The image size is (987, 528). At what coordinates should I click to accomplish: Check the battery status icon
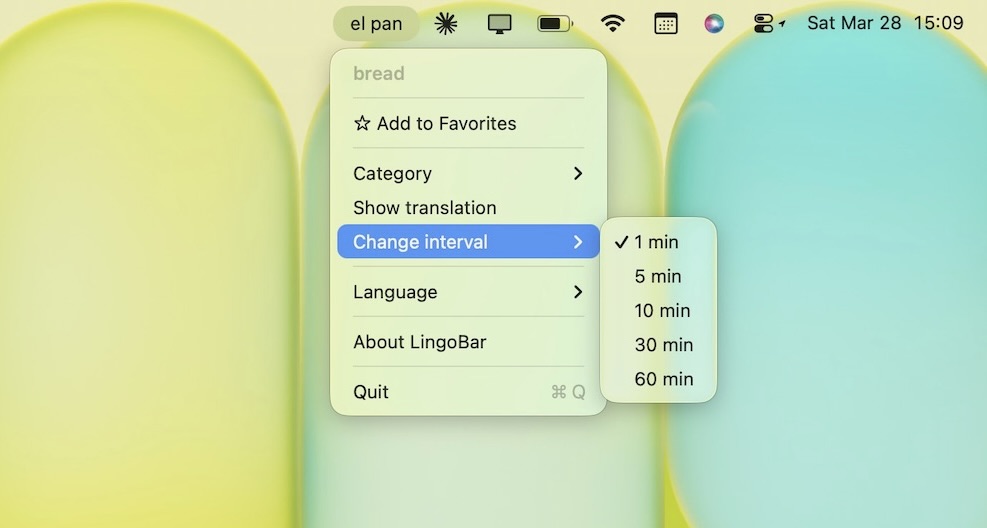click(555, 24)
